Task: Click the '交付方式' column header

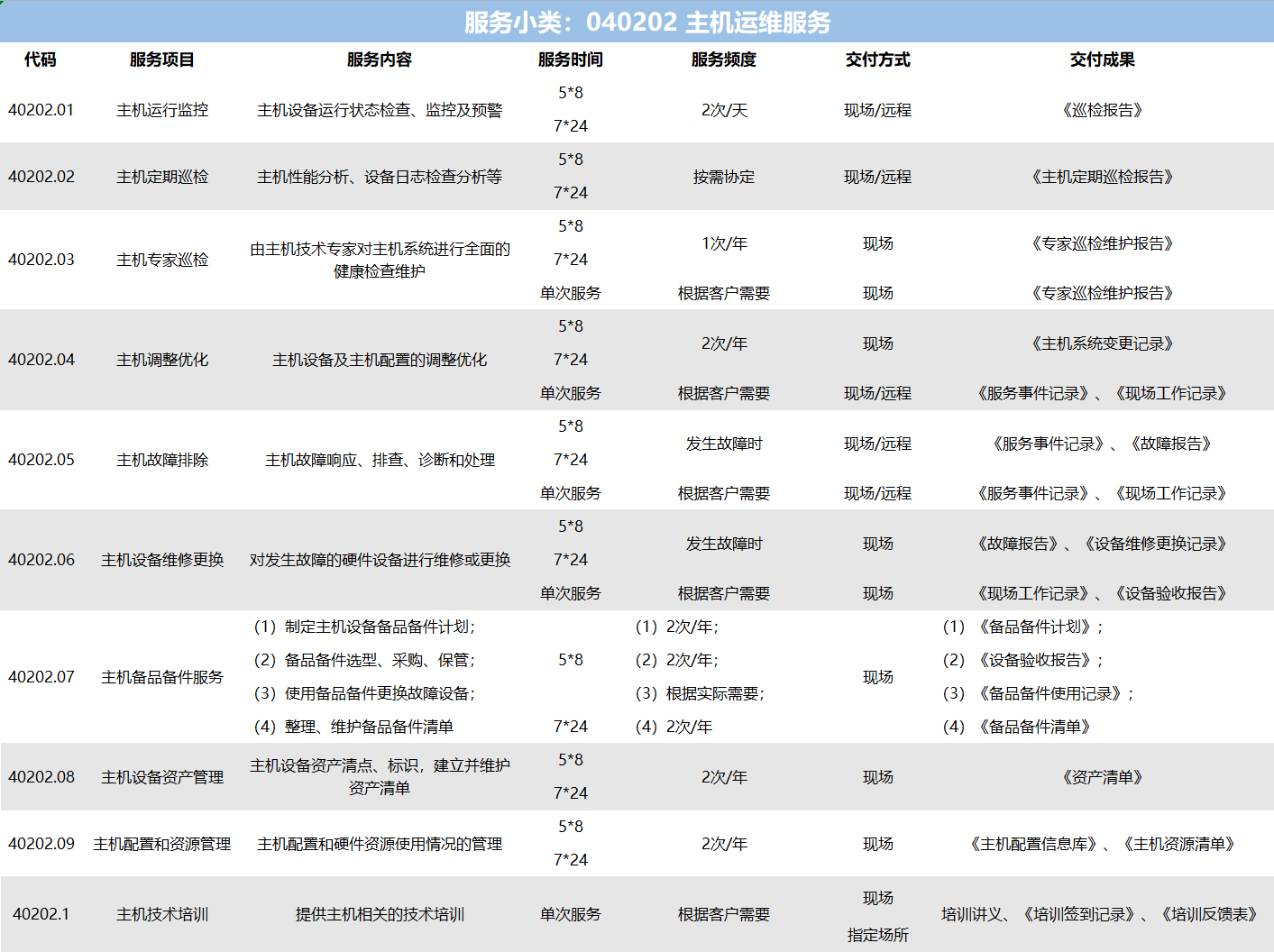Action: [877, 59]
